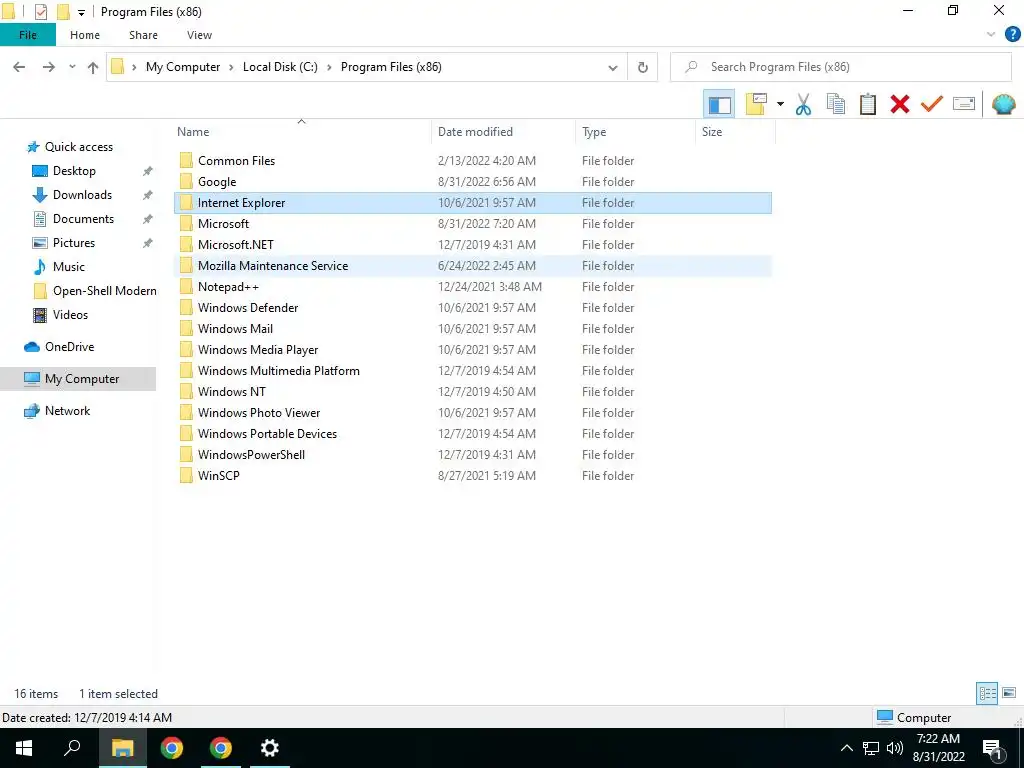
Task: Click the quick access Properties checkmark in title bar
Action: [x=40, y=12]
